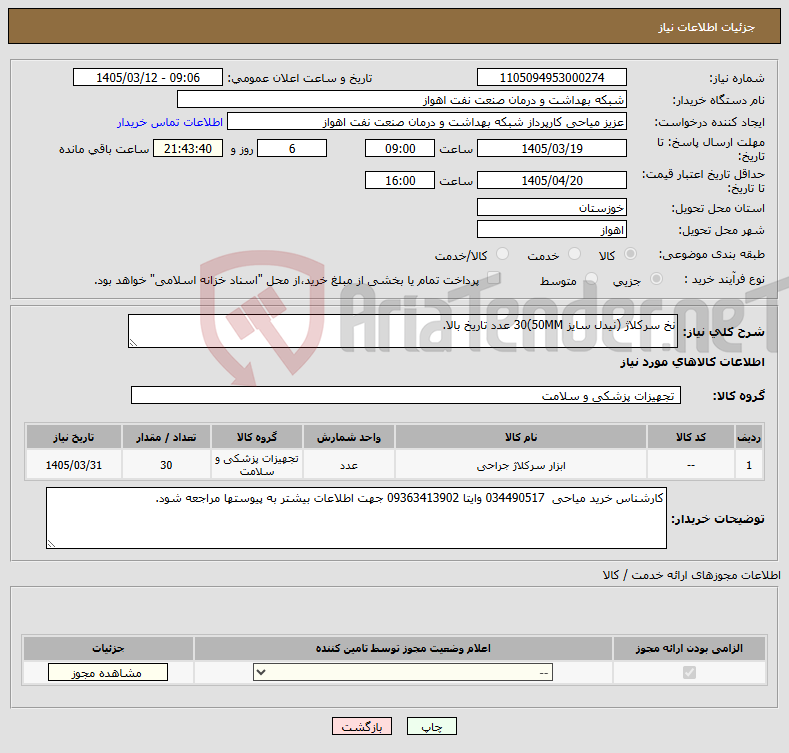Toggle the Islamic treasury payment checkbox
Screen dimensions: 789x753
(494, 278)
